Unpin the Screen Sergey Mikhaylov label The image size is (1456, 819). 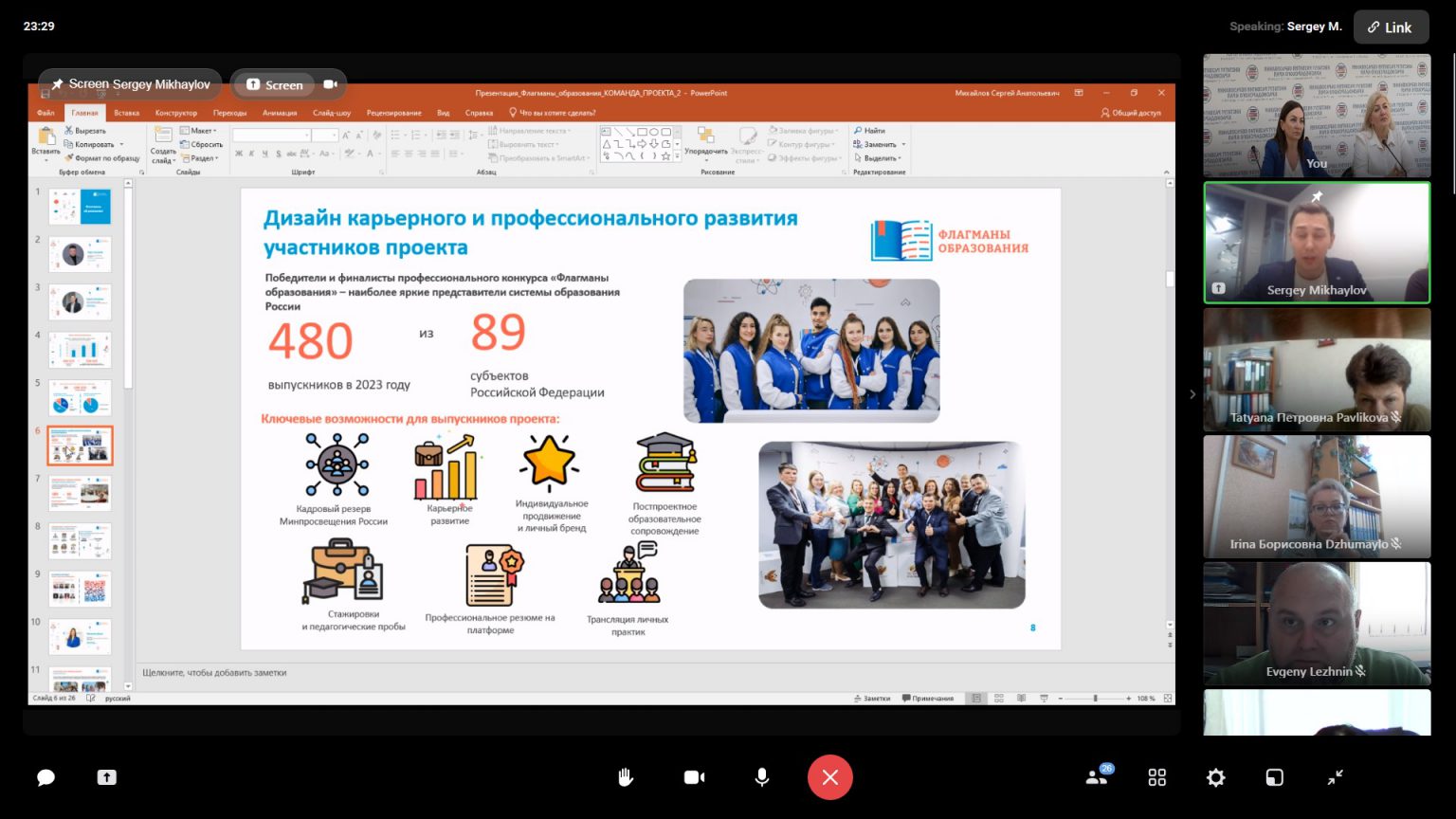click(59, 84)
